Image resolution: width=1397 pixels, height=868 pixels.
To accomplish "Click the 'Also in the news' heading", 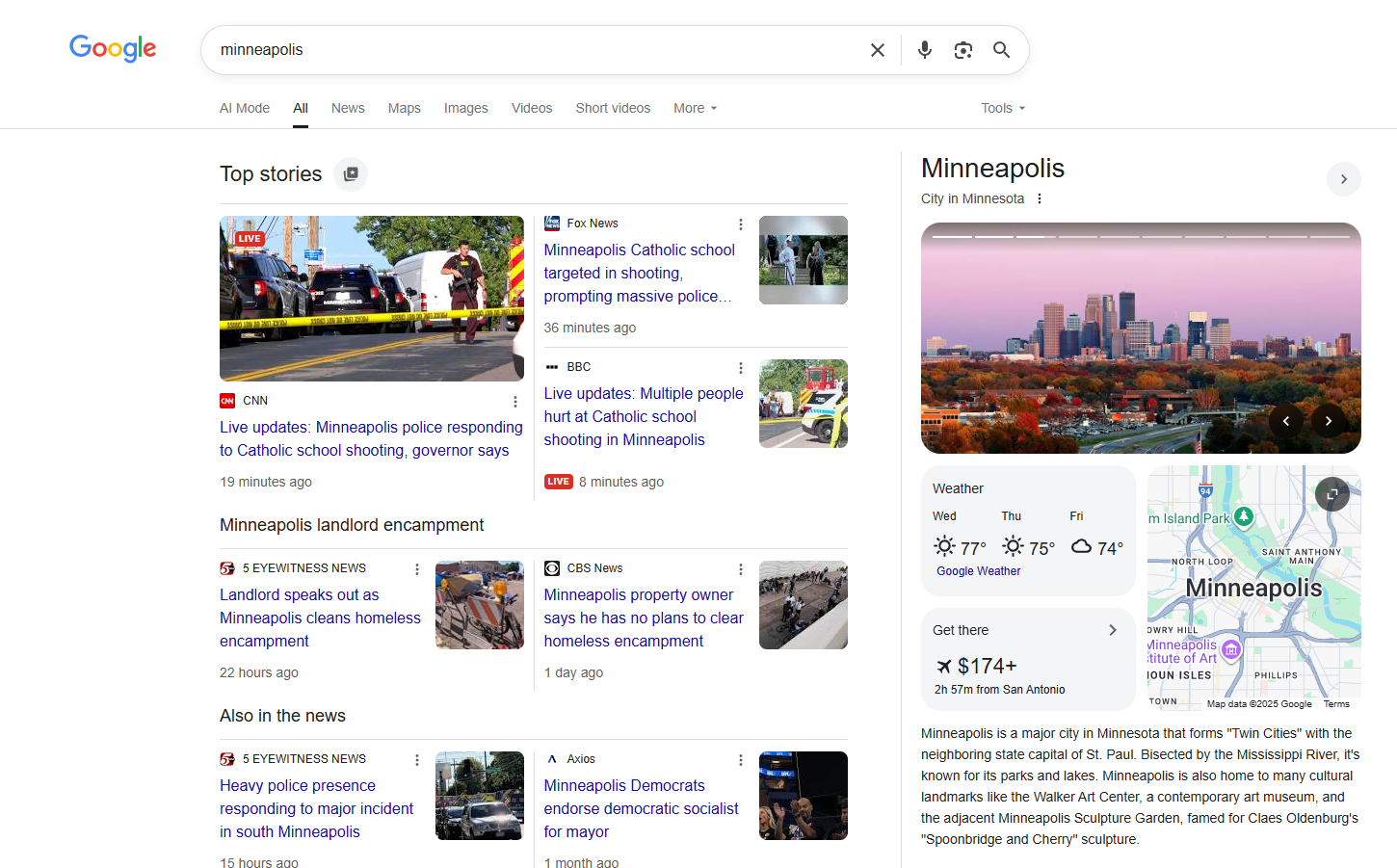I will (x=282, y=716).
